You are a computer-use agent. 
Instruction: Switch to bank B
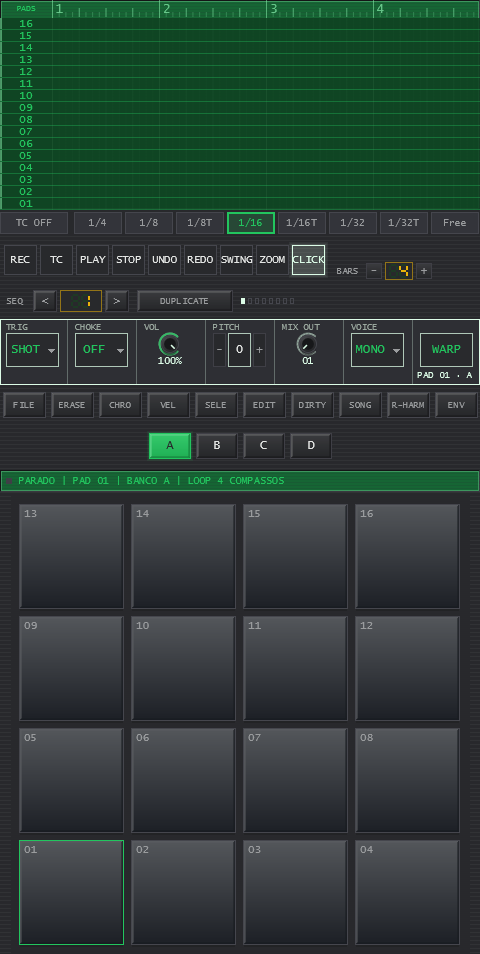(217, 445)
